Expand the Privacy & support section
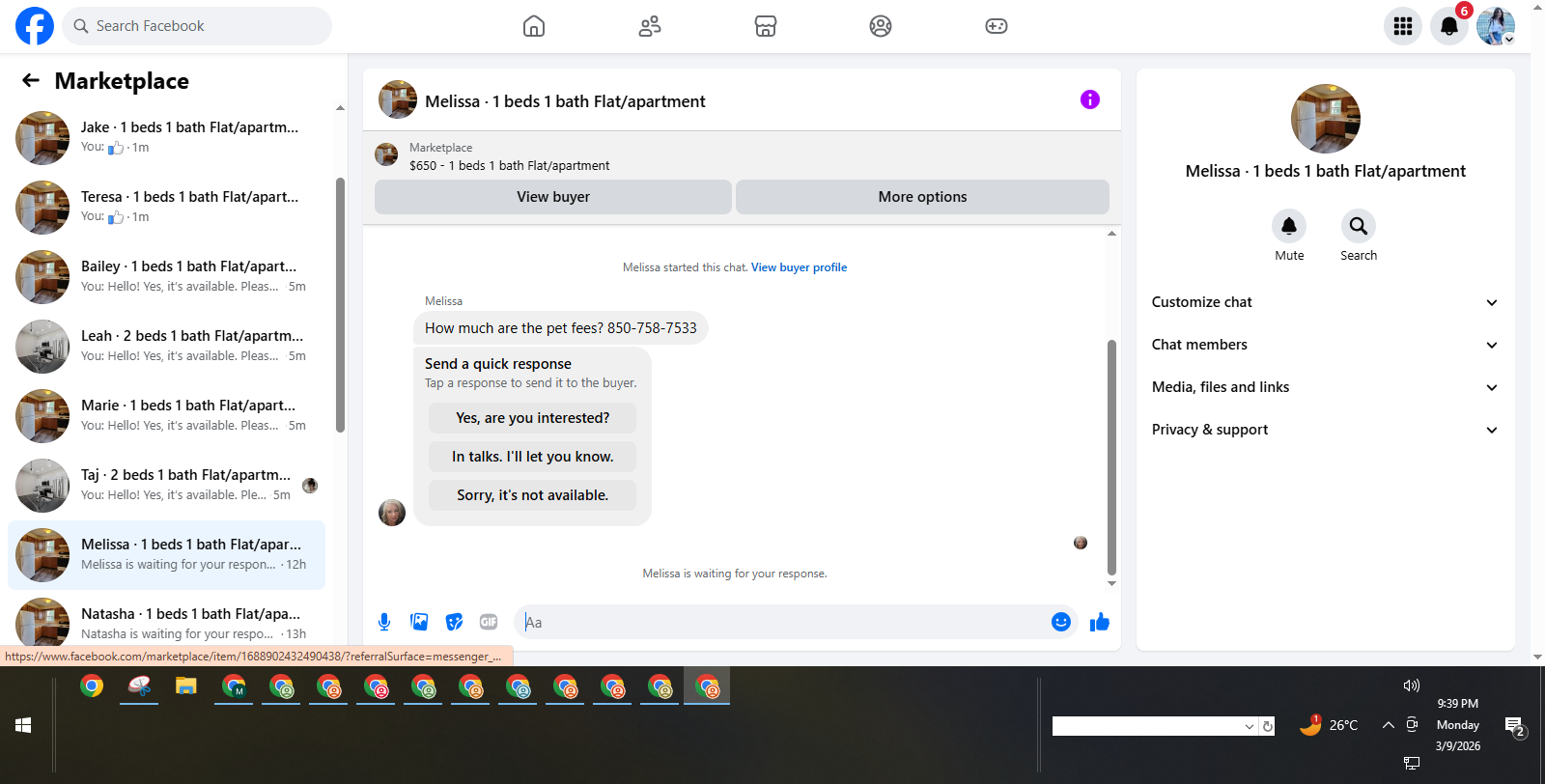 point(1325,430)
